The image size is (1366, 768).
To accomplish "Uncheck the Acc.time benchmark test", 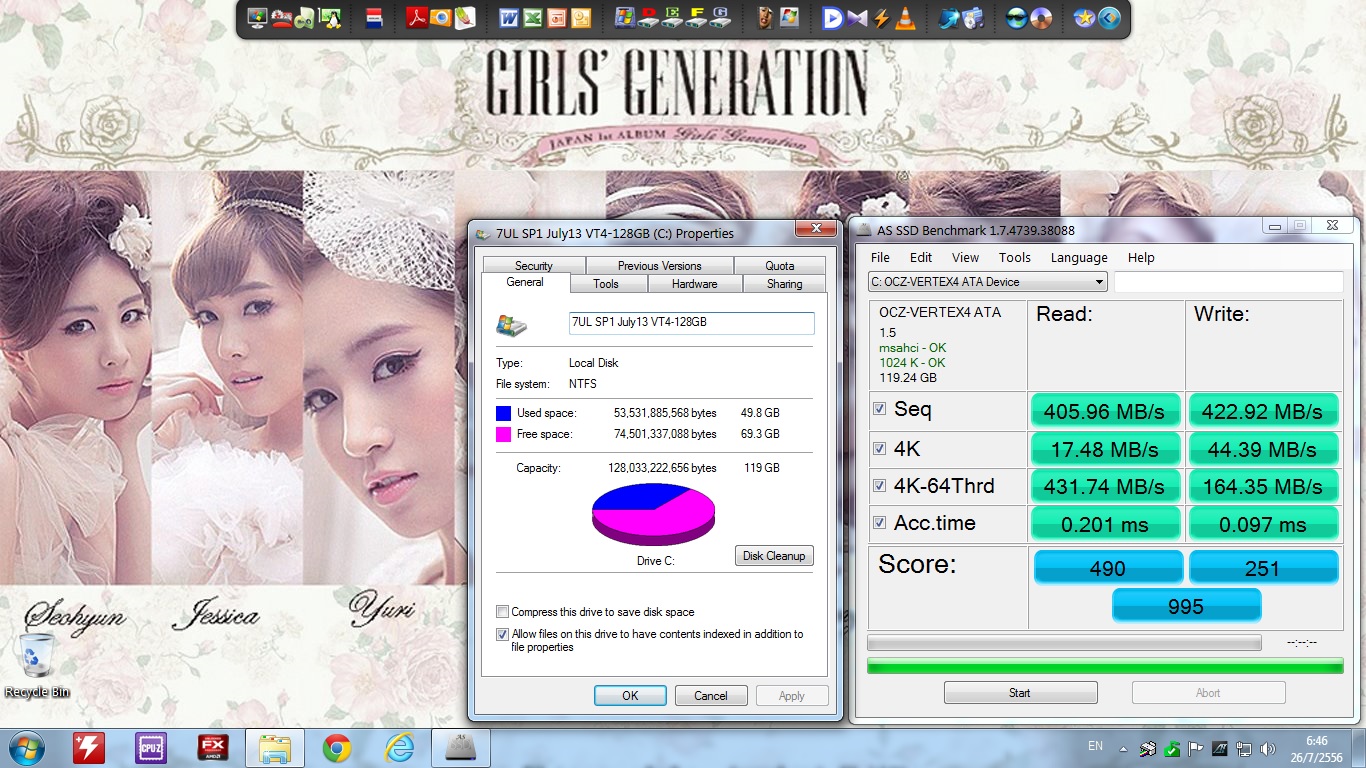I will tap(879, 523).
